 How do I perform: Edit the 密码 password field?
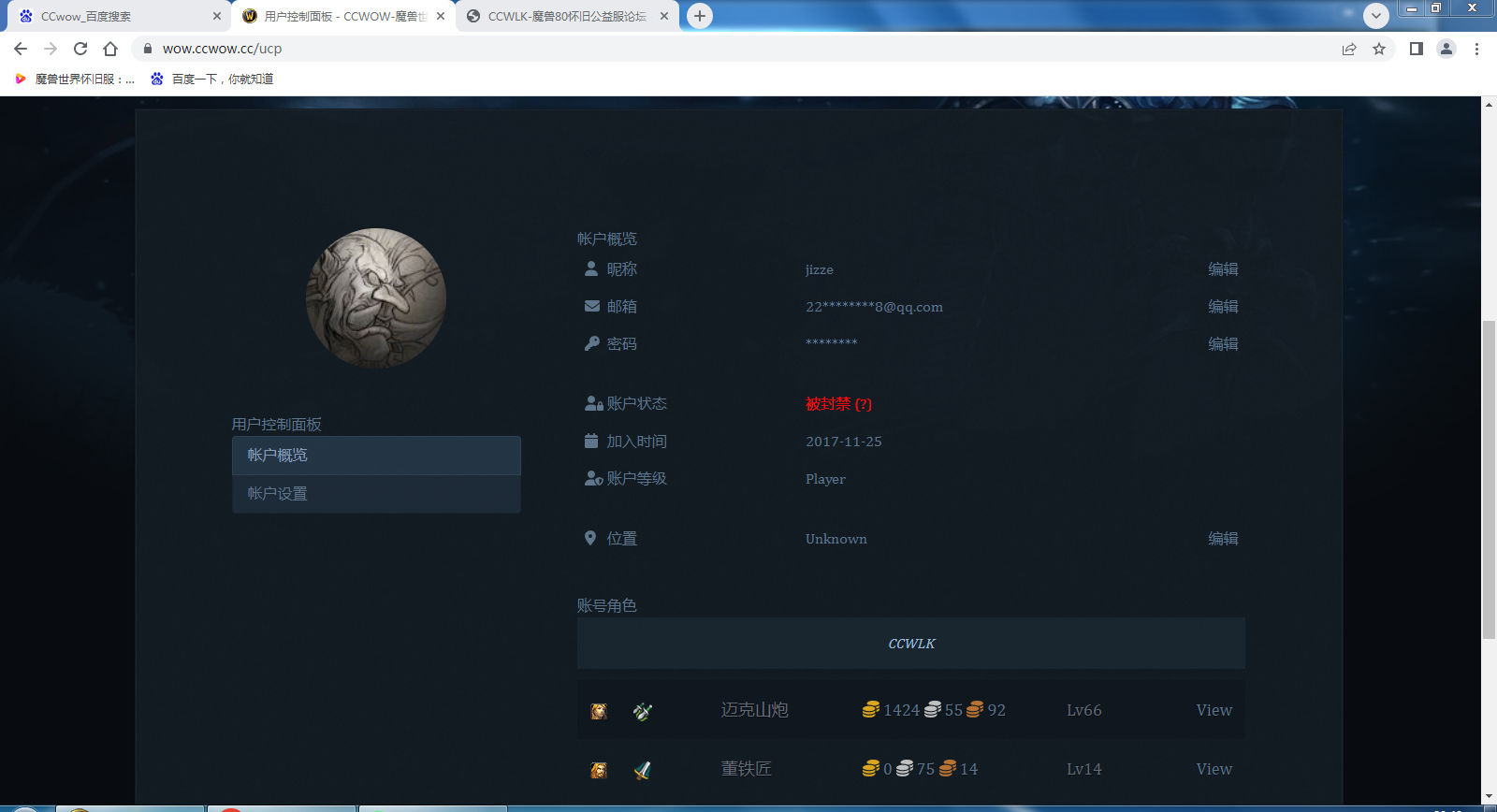1223,344
